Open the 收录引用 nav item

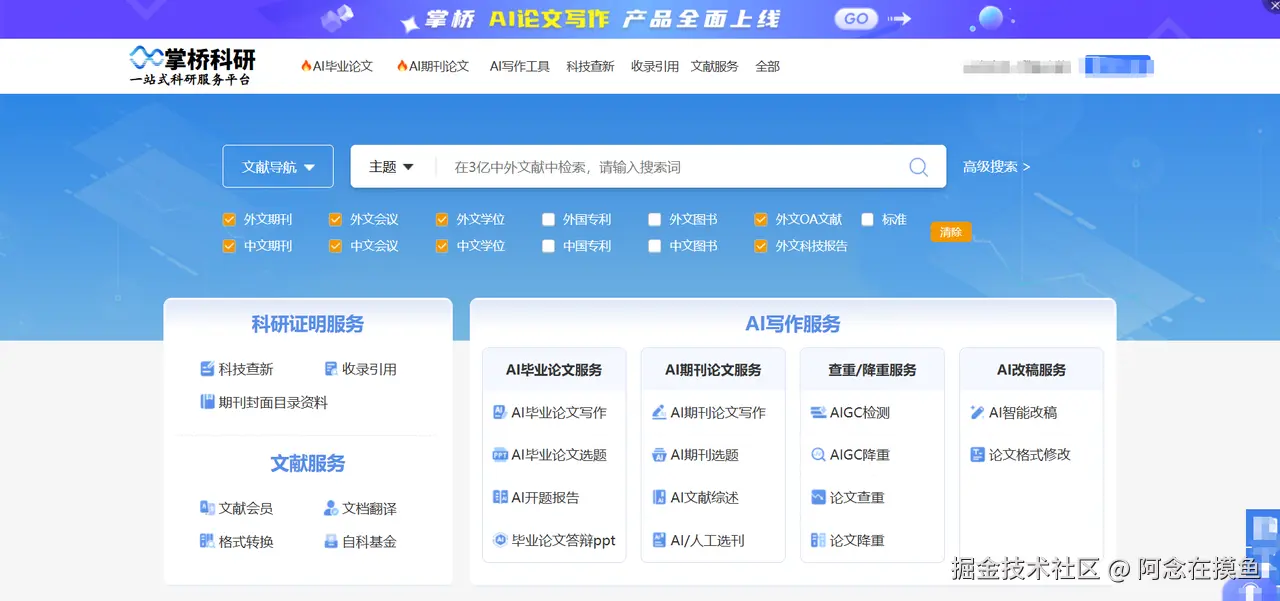coord(655,66)
